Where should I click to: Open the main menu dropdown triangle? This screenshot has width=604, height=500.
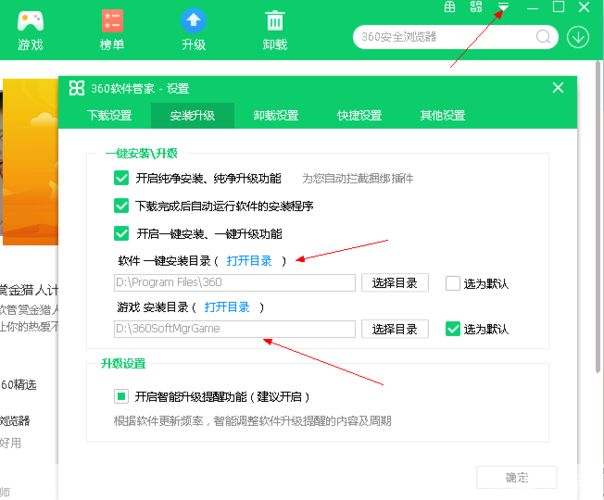click(503, 7)
